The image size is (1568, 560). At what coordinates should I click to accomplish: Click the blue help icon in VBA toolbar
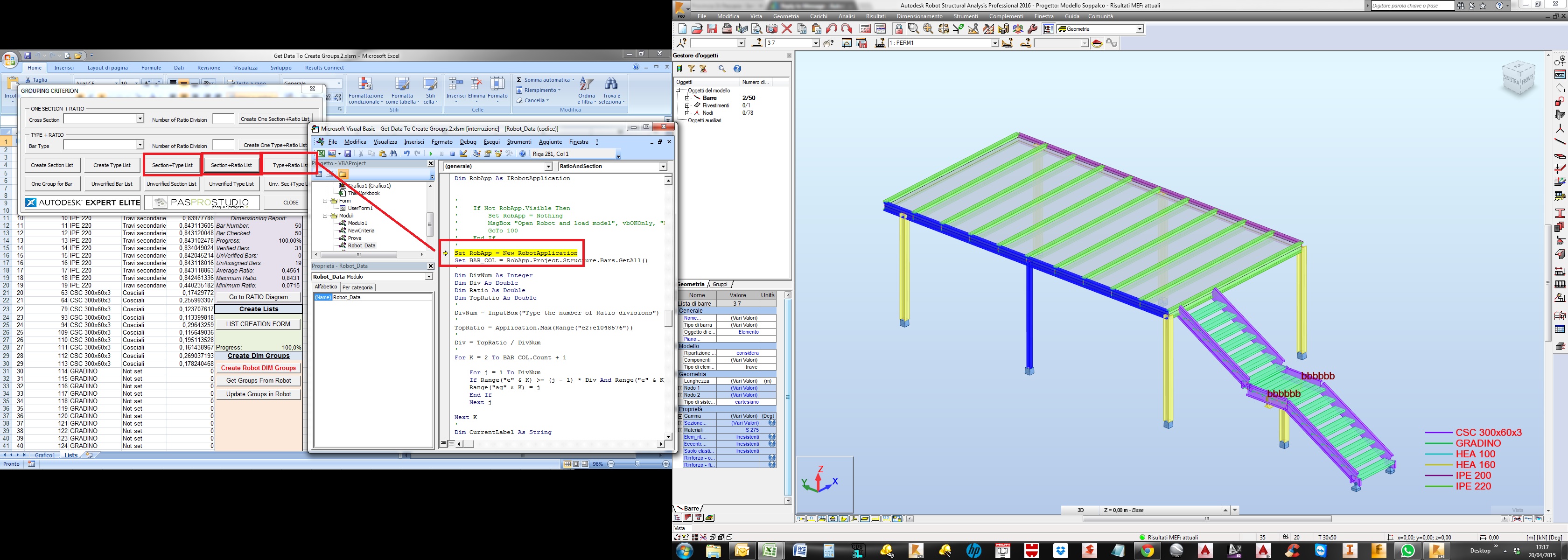tap(523, 154)
